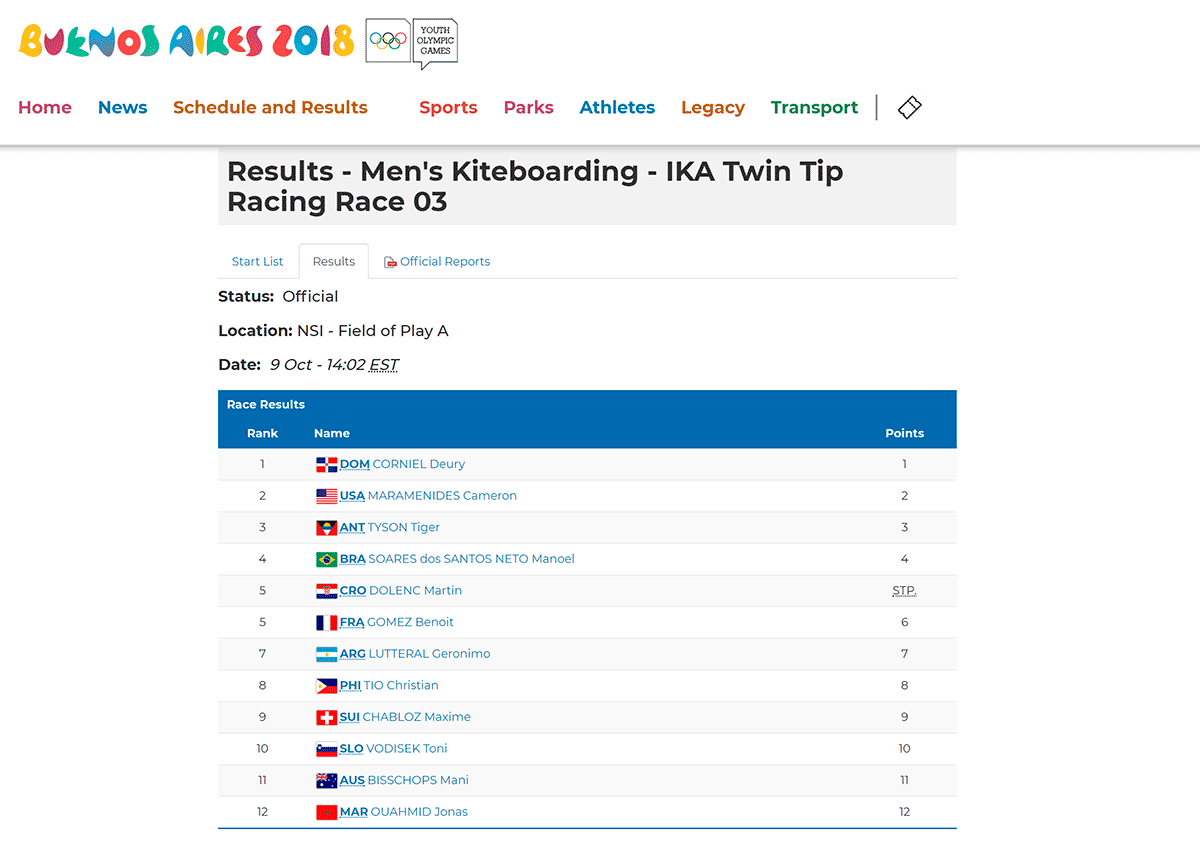The height and width of the screenshot is (845, 1200).
Task: Open the tickets icon in navigation bar
Action: pyautogui.click(x=909, y=108)
